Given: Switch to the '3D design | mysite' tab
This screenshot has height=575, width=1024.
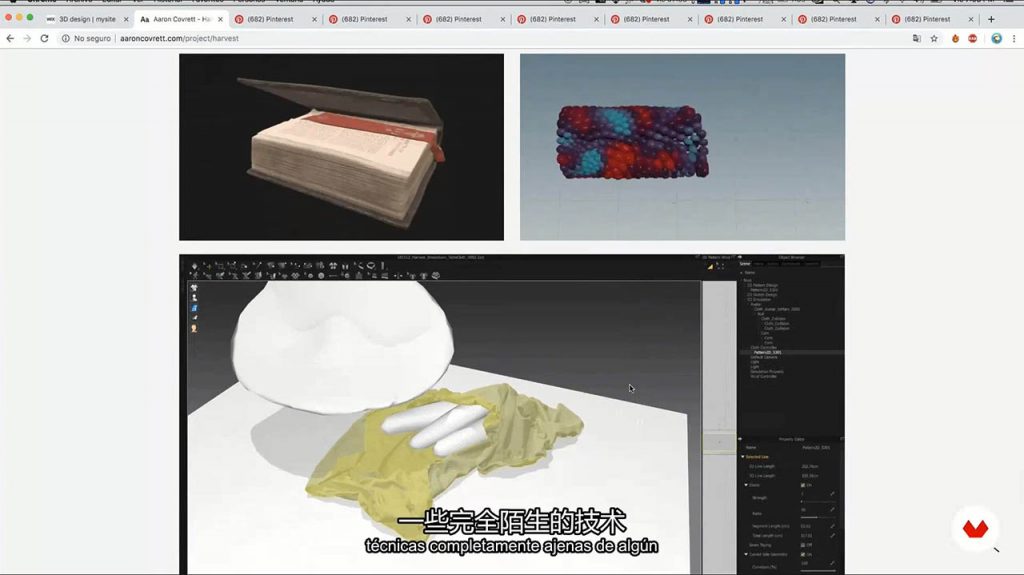Looking at the screenshot, I should pyautogui.click(x=87, y=19).
